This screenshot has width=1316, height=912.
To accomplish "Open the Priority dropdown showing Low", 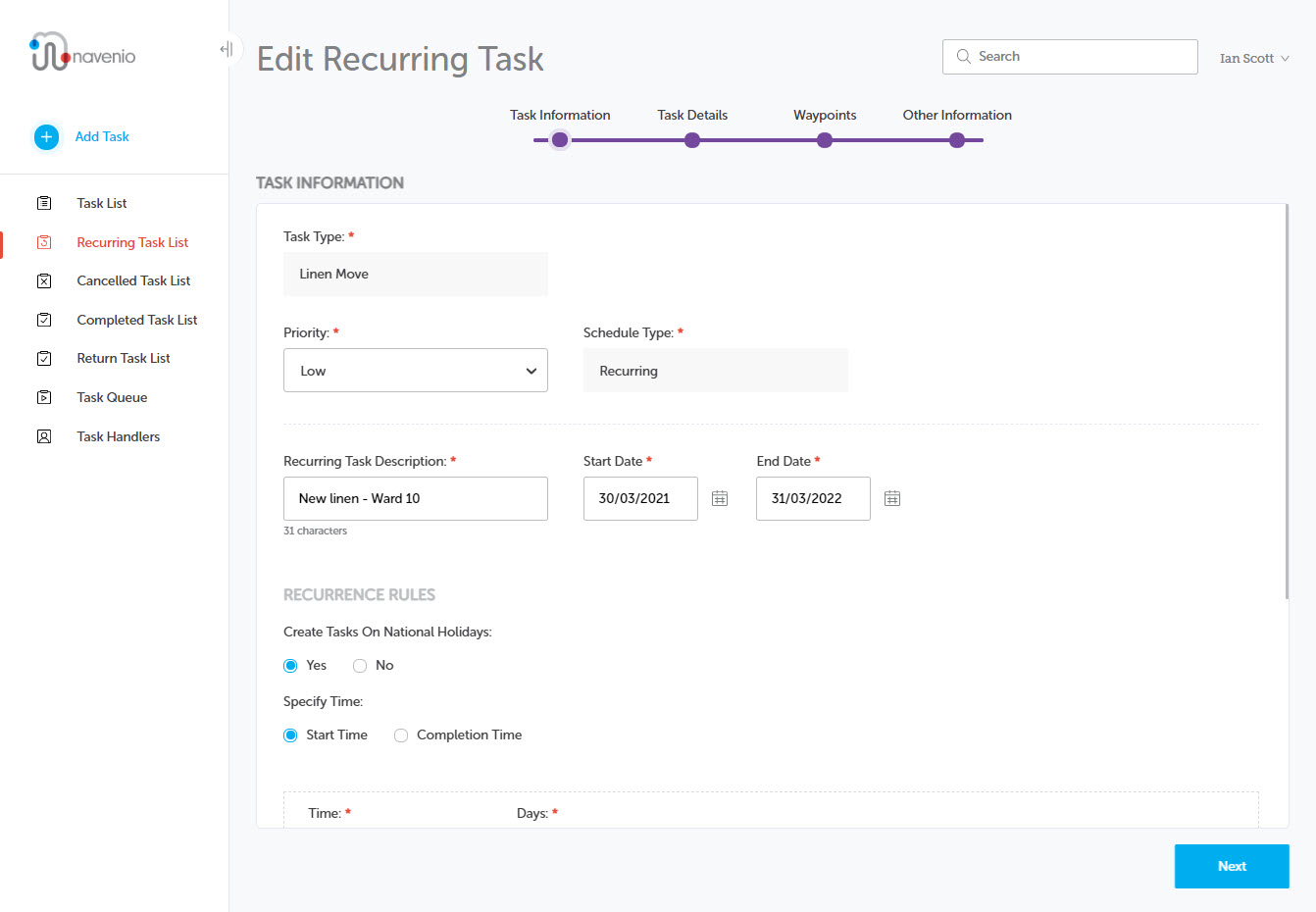I will [x=416, y=371].
